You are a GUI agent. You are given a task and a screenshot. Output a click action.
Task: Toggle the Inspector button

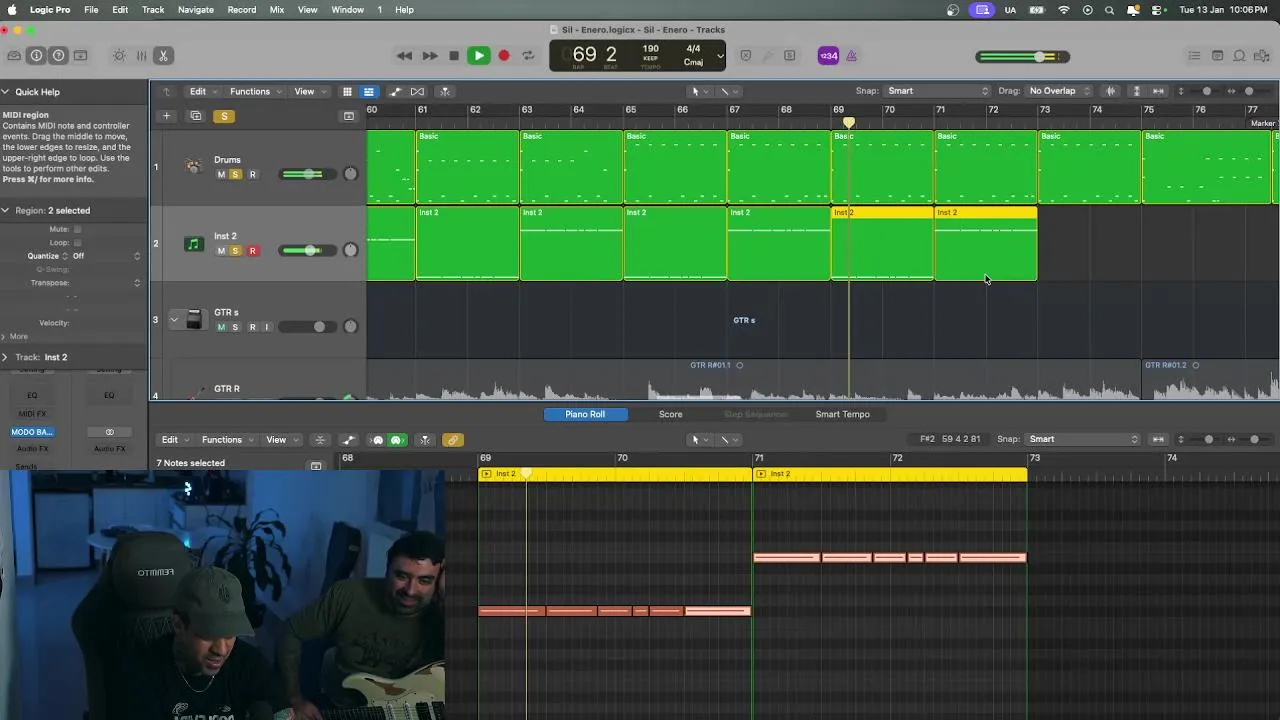36,56
